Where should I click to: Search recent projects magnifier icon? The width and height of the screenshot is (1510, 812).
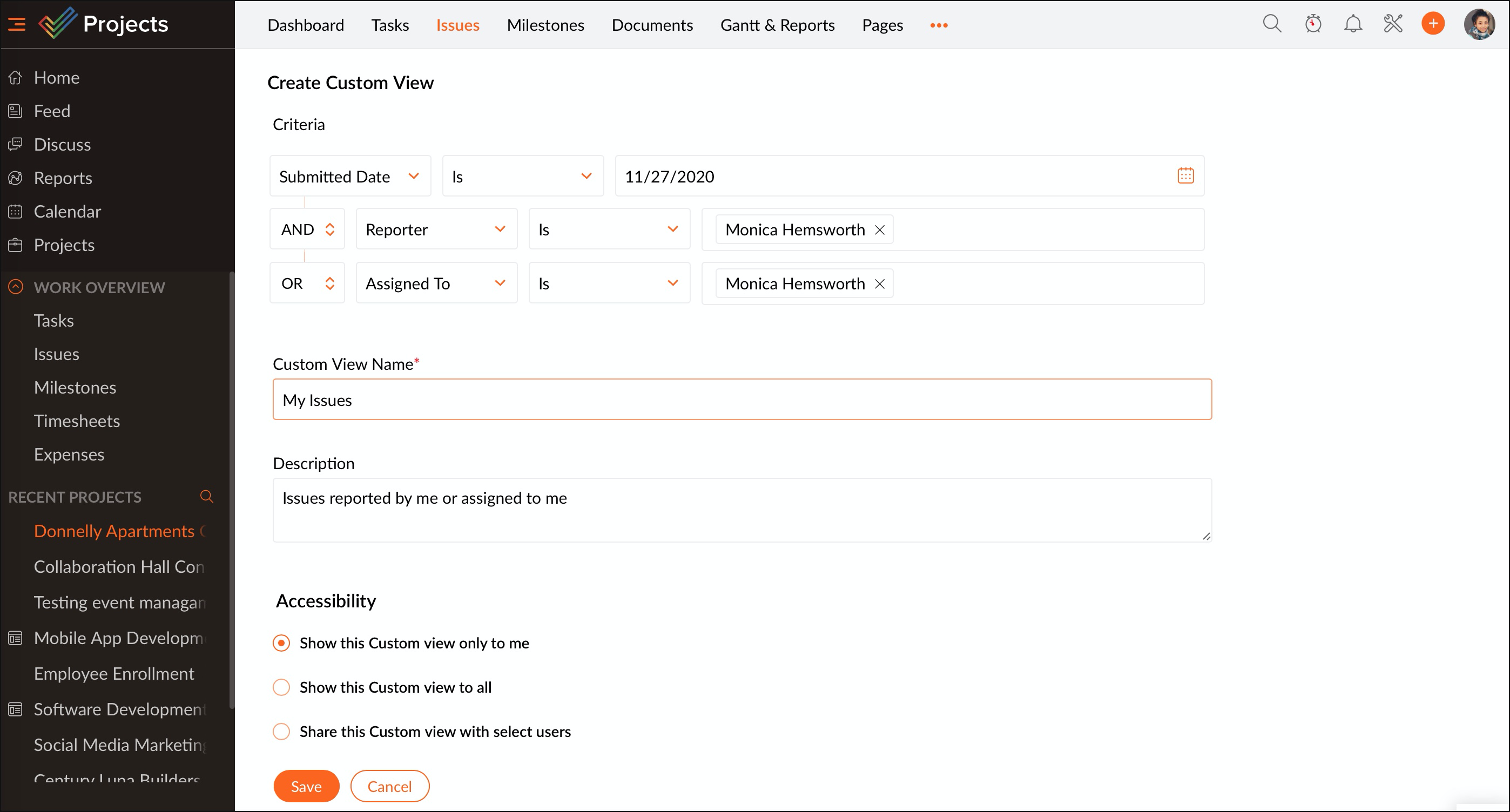tap(206, 496)
